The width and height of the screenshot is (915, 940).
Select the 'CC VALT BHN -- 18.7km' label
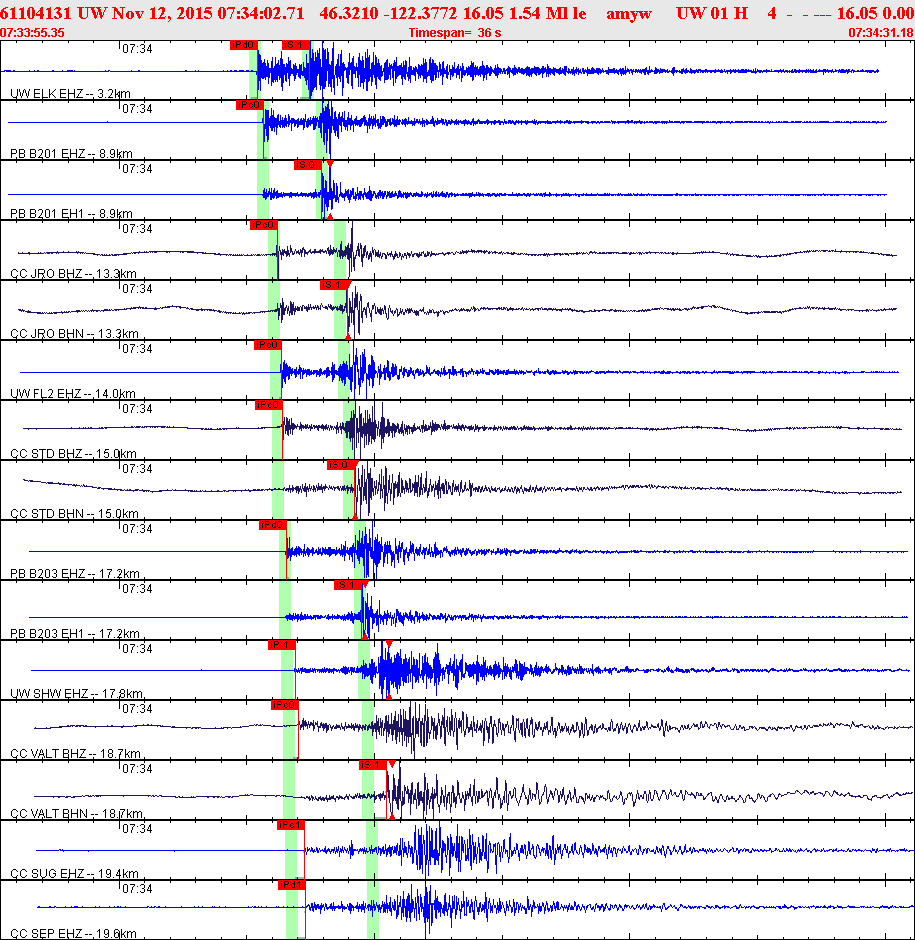click(76, 813)
